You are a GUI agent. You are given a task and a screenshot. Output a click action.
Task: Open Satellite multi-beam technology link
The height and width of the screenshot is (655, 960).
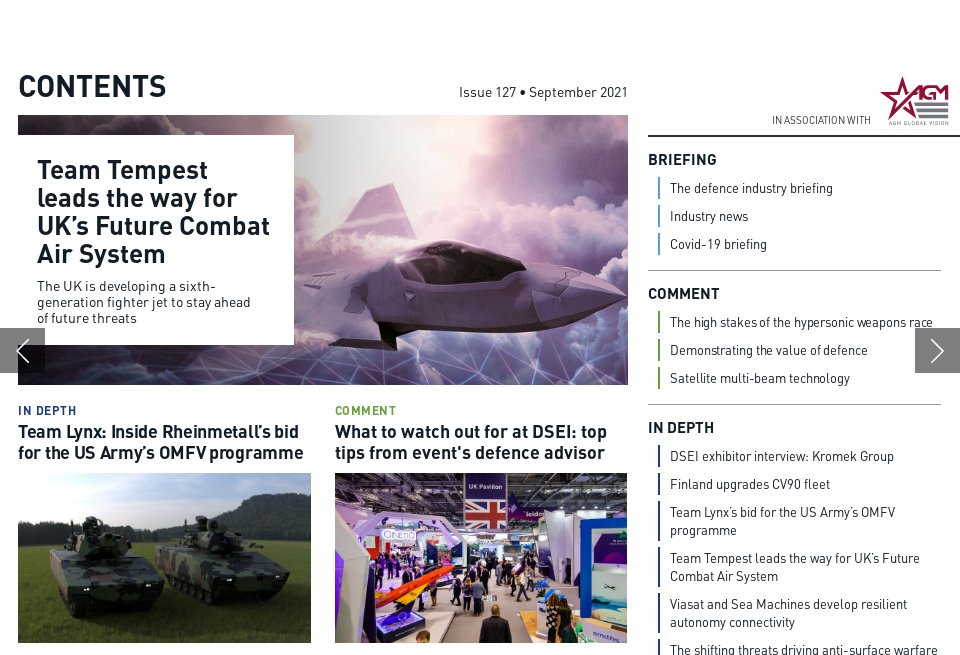click(x=759, y=378)
